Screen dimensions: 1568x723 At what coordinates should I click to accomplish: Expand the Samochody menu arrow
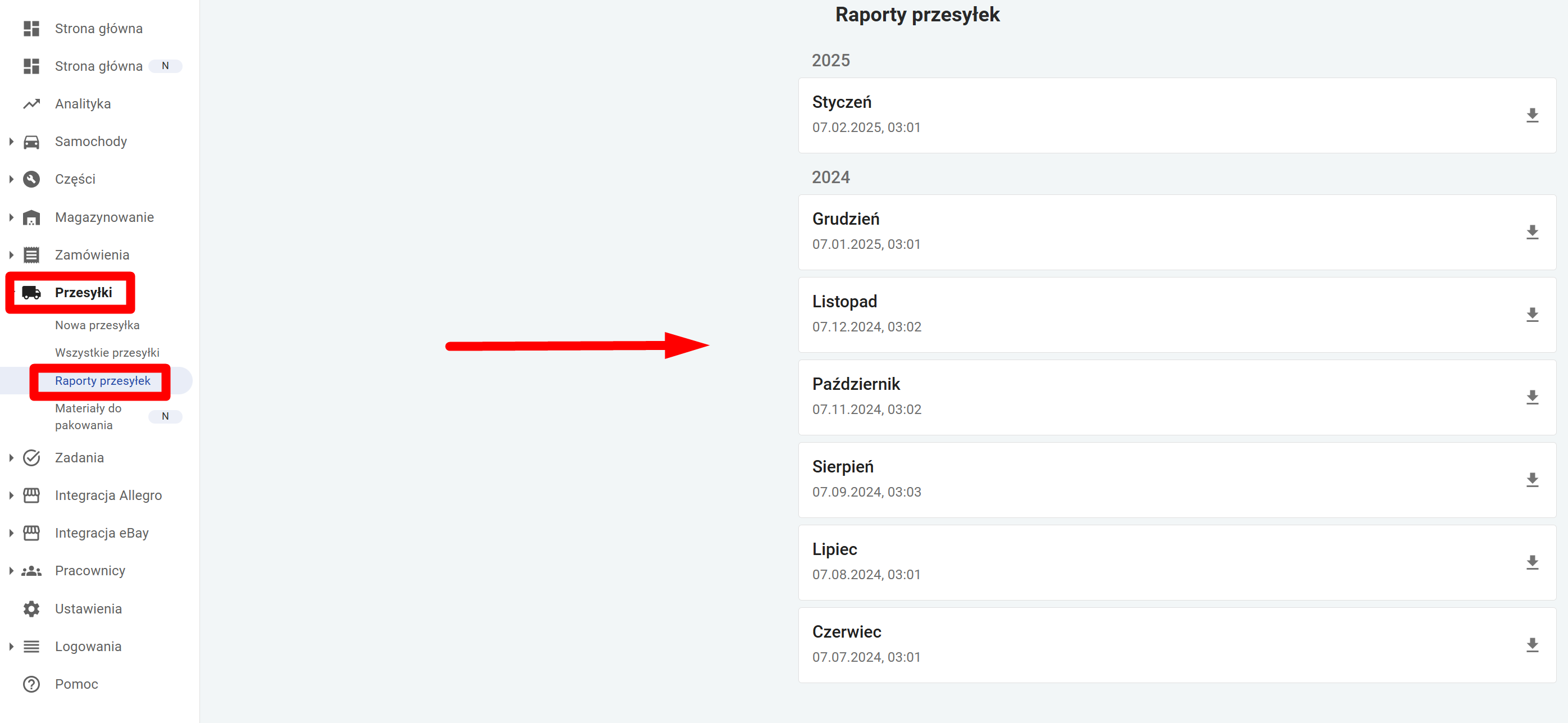pyautogui.click(x=11, y=142)
